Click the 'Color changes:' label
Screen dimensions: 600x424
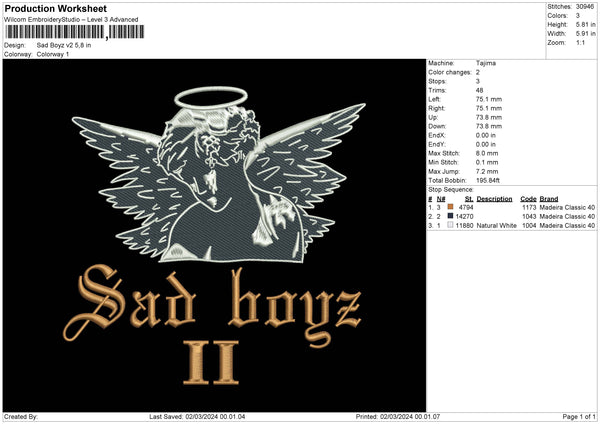click(450, 72)
